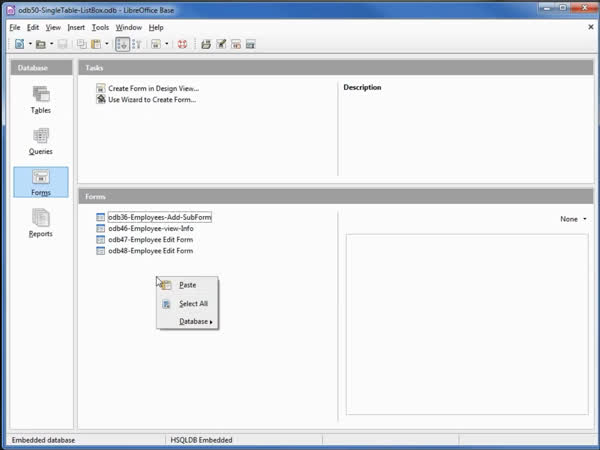Open the Window menu
The width and height of the screenshot is (600, 450).
129,28
